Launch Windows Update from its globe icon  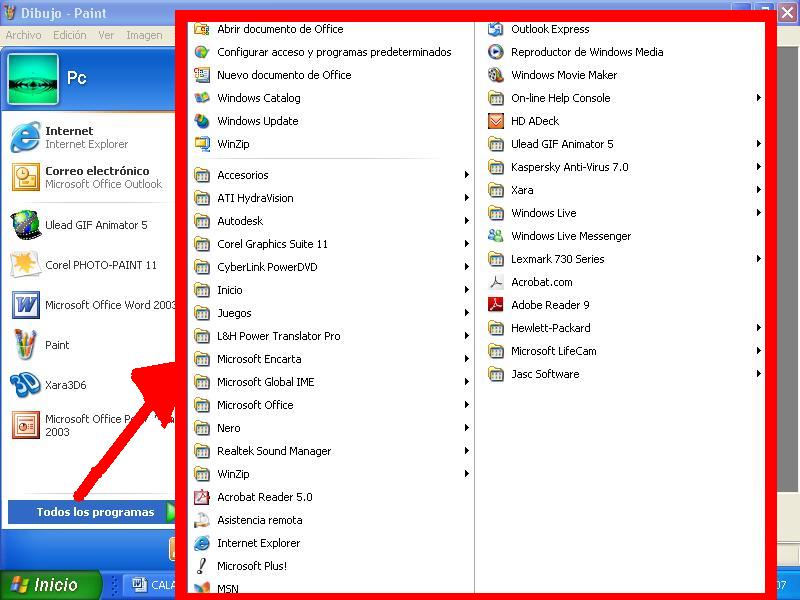[202, 121]
